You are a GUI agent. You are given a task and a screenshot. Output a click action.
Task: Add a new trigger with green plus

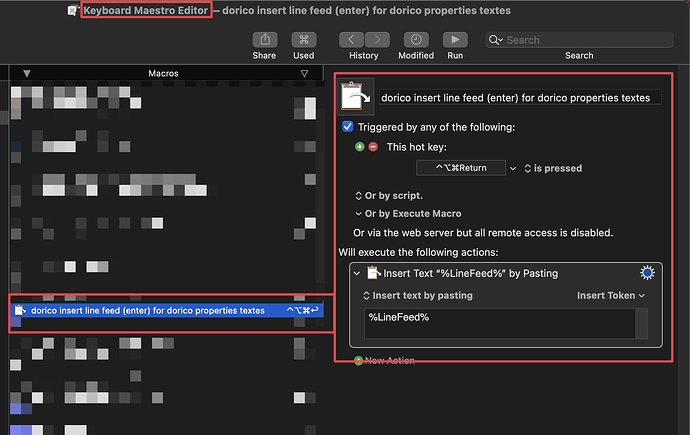pyautogui.click(x=360, y=147)
